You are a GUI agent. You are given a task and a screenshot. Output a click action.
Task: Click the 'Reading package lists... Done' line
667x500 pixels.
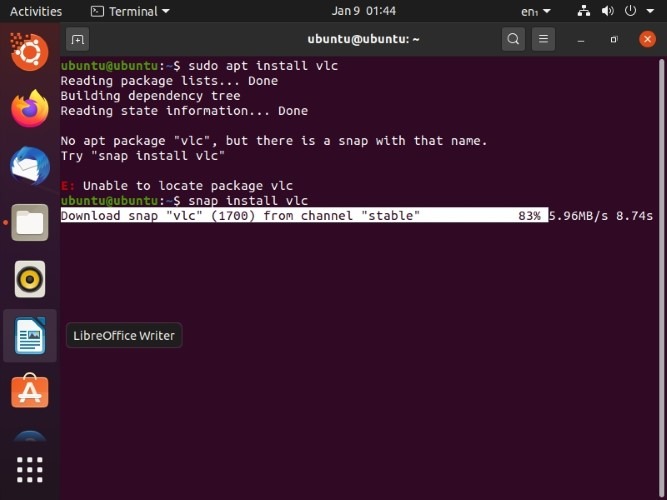[169, 80]
